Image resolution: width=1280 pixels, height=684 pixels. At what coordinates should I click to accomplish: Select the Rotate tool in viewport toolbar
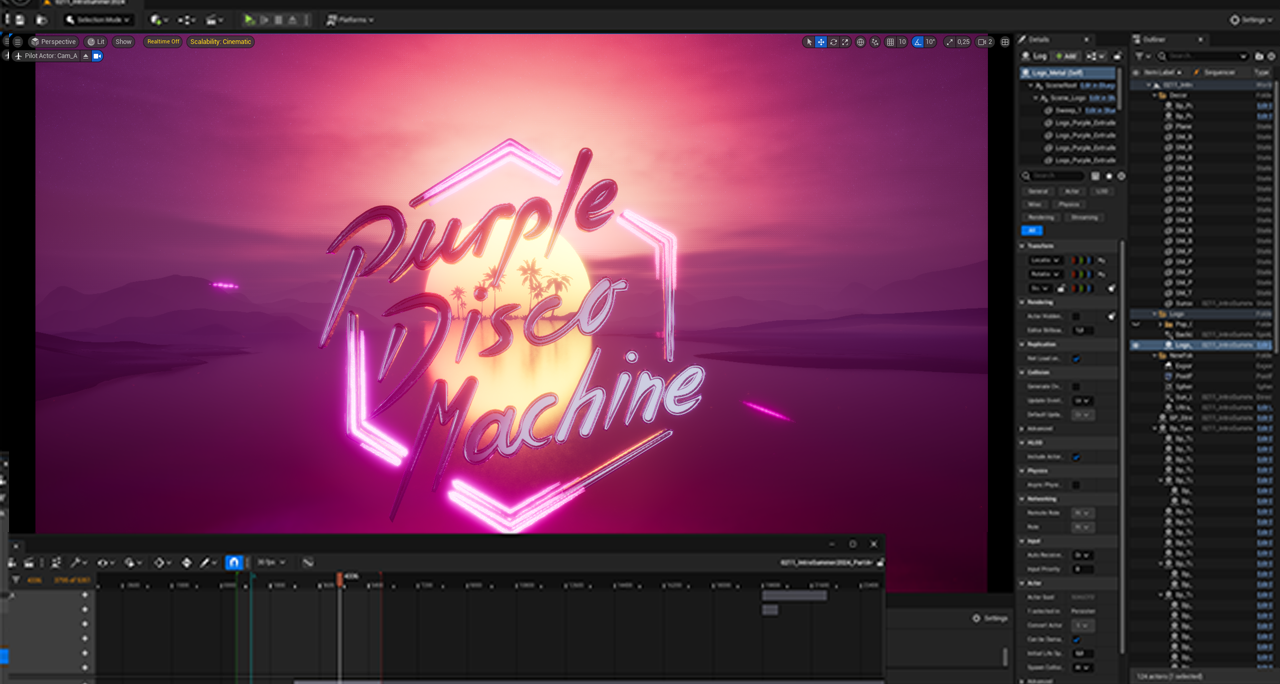834,41
